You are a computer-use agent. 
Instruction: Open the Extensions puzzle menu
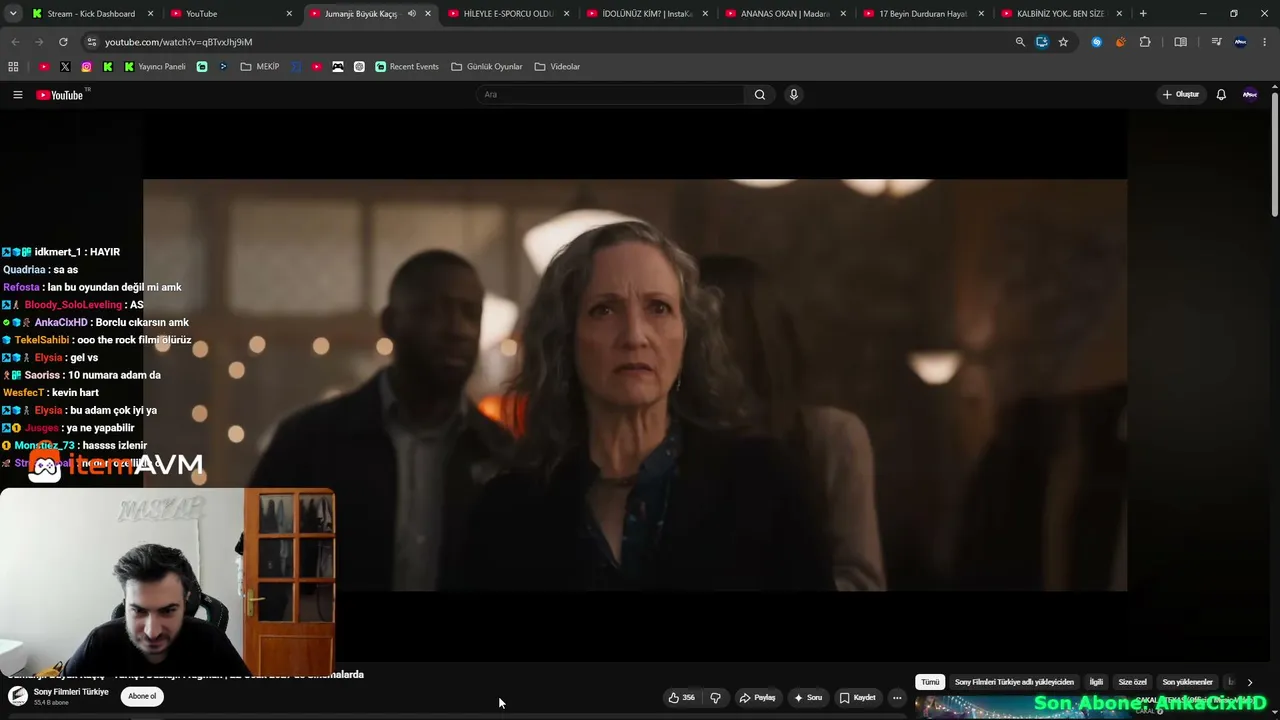1145,42
